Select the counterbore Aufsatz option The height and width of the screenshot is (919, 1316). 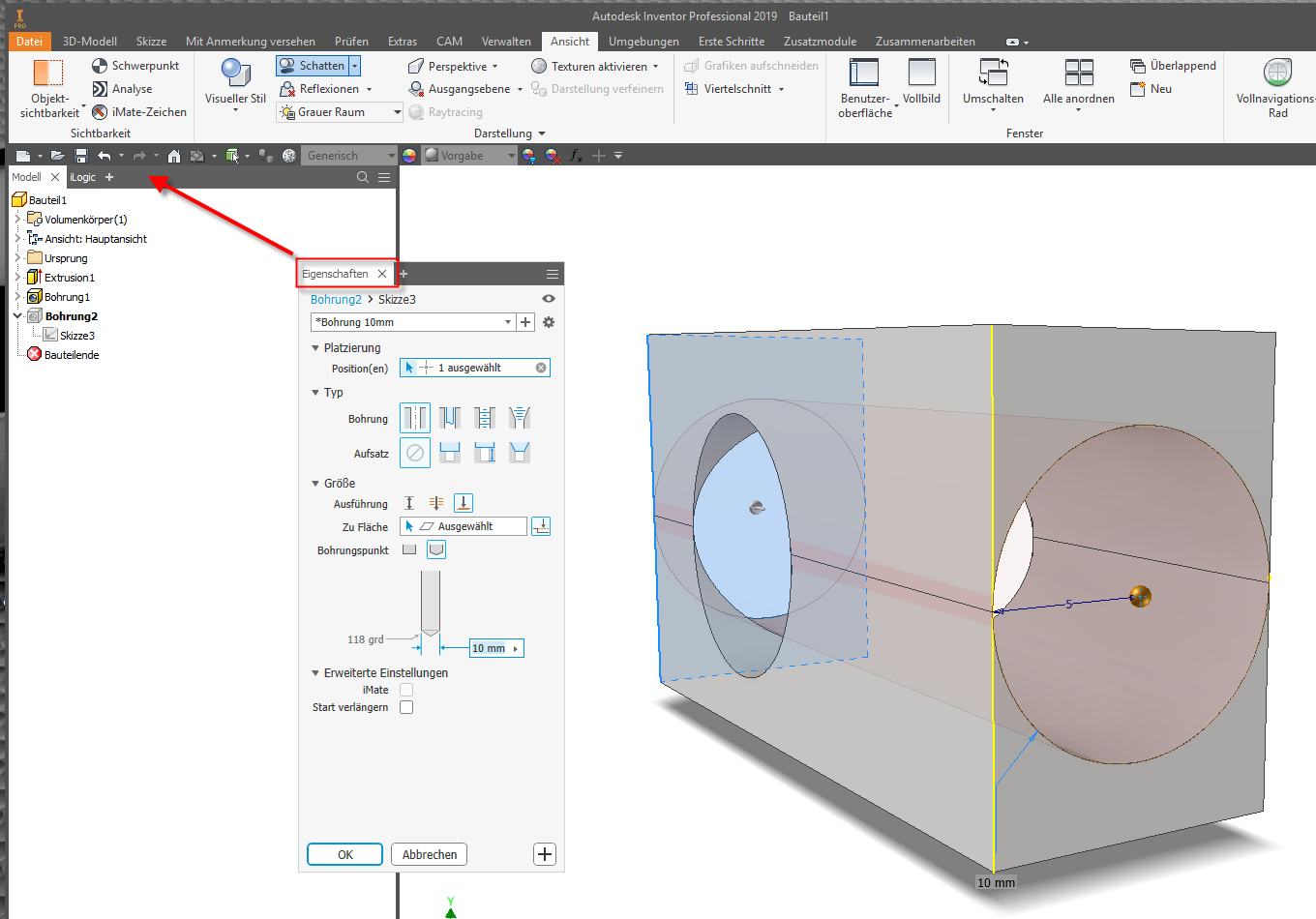pyautogui.click(x=450, y=453)
